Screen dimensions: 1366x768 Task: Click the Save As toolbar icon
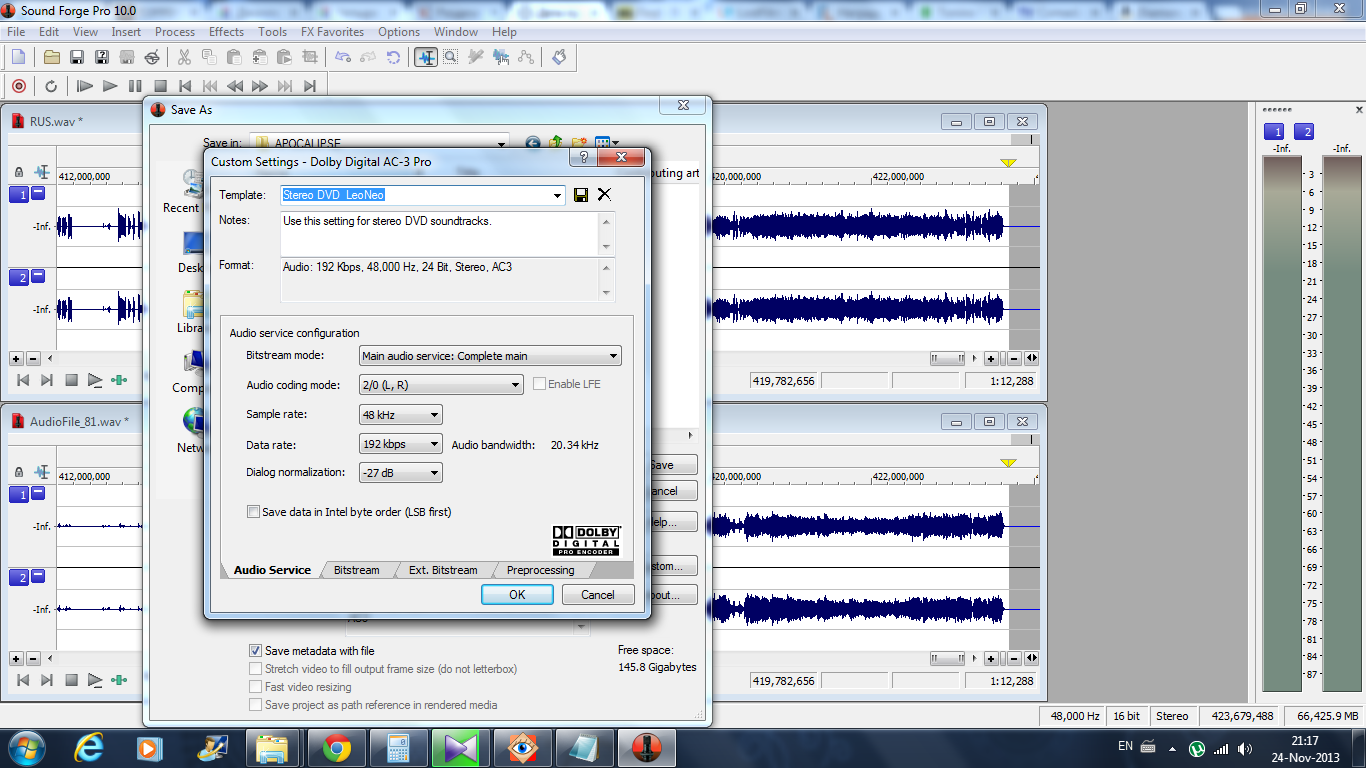point(102,57)
